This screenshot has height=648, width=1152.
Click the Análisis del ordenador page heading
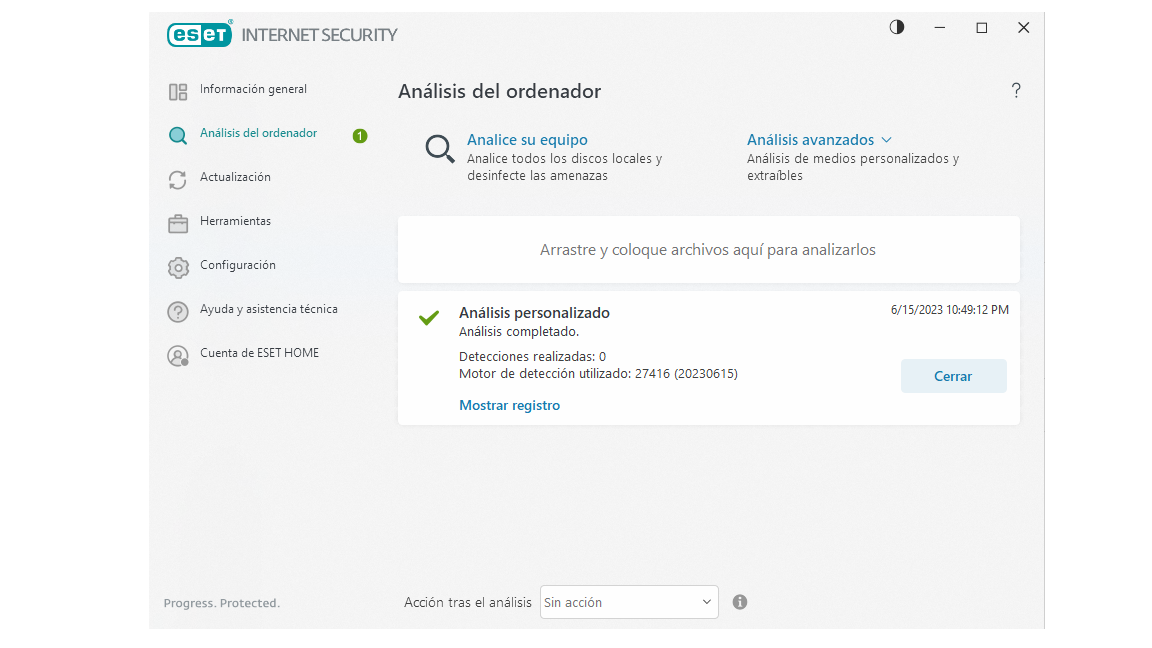point(500,91)
